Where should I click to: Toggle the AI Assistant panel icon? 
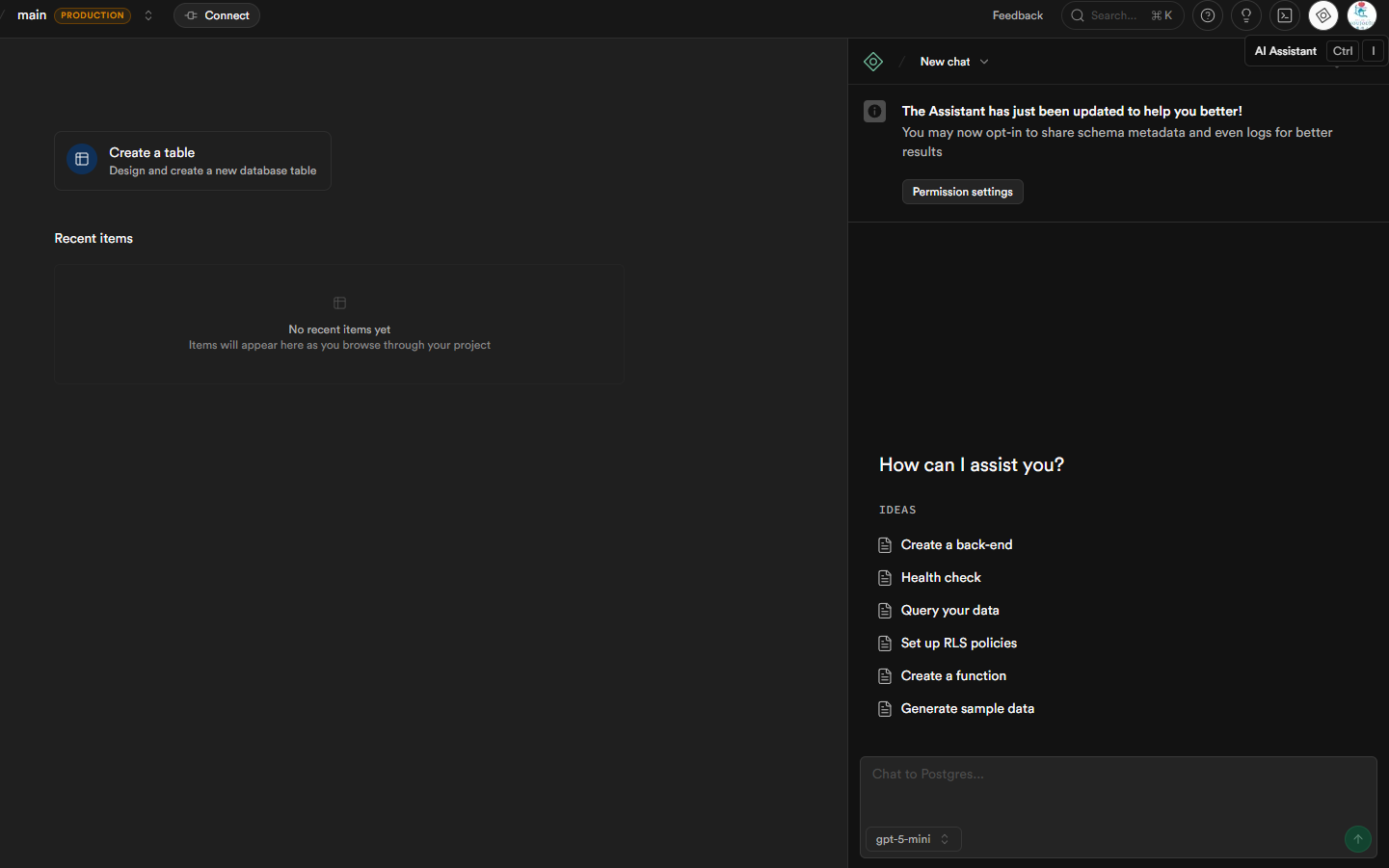(x=1322, y=15)
